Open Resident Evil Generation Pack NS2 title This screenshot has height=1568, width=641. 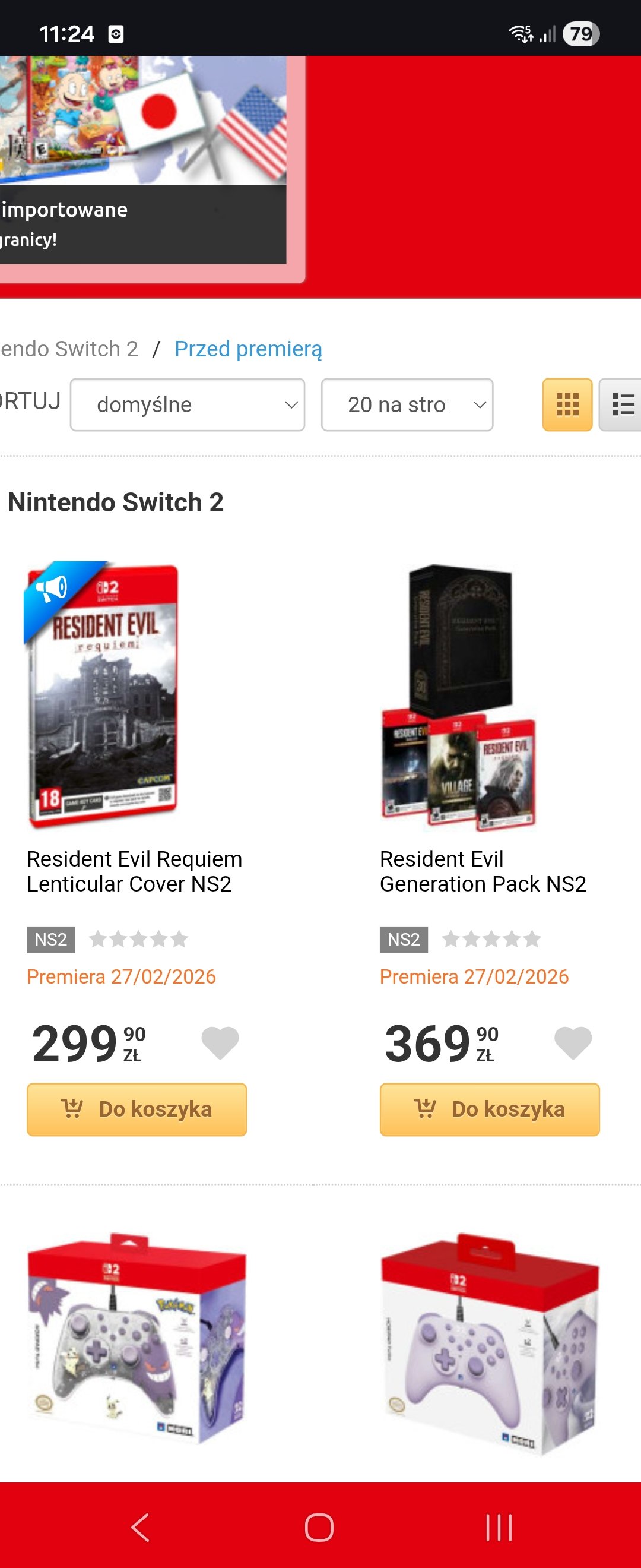click(483, 871)
